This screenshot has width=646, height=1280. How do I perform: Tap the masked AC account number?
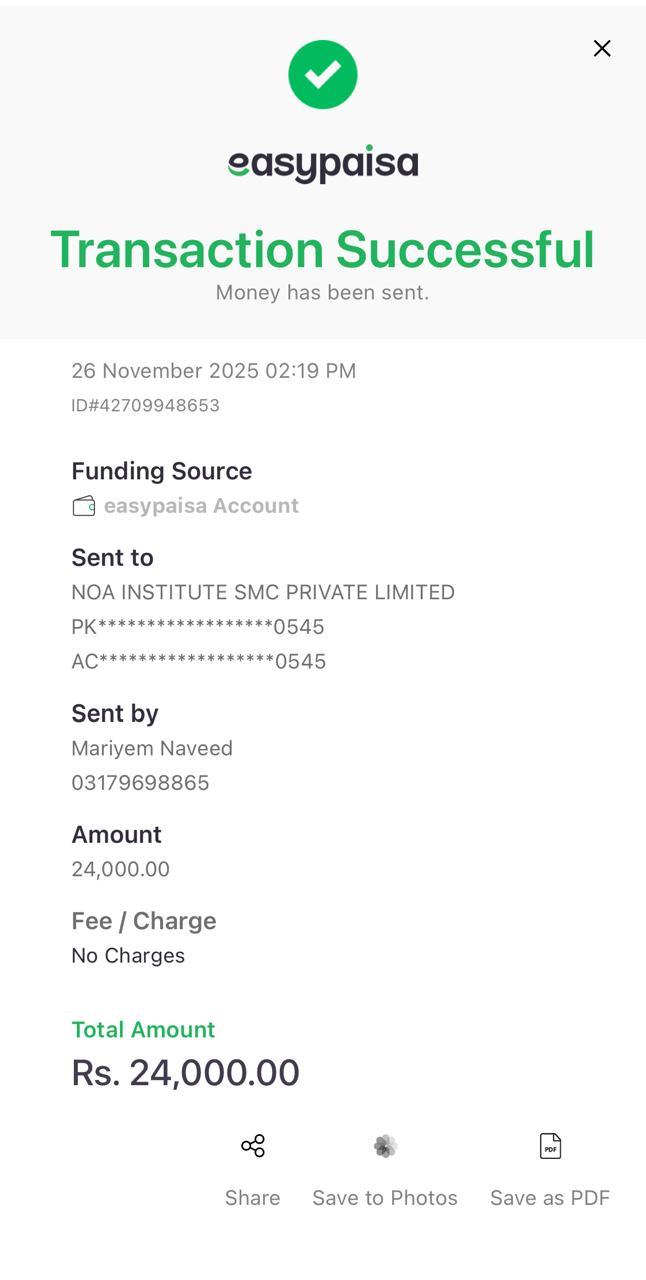click(198, 661)
